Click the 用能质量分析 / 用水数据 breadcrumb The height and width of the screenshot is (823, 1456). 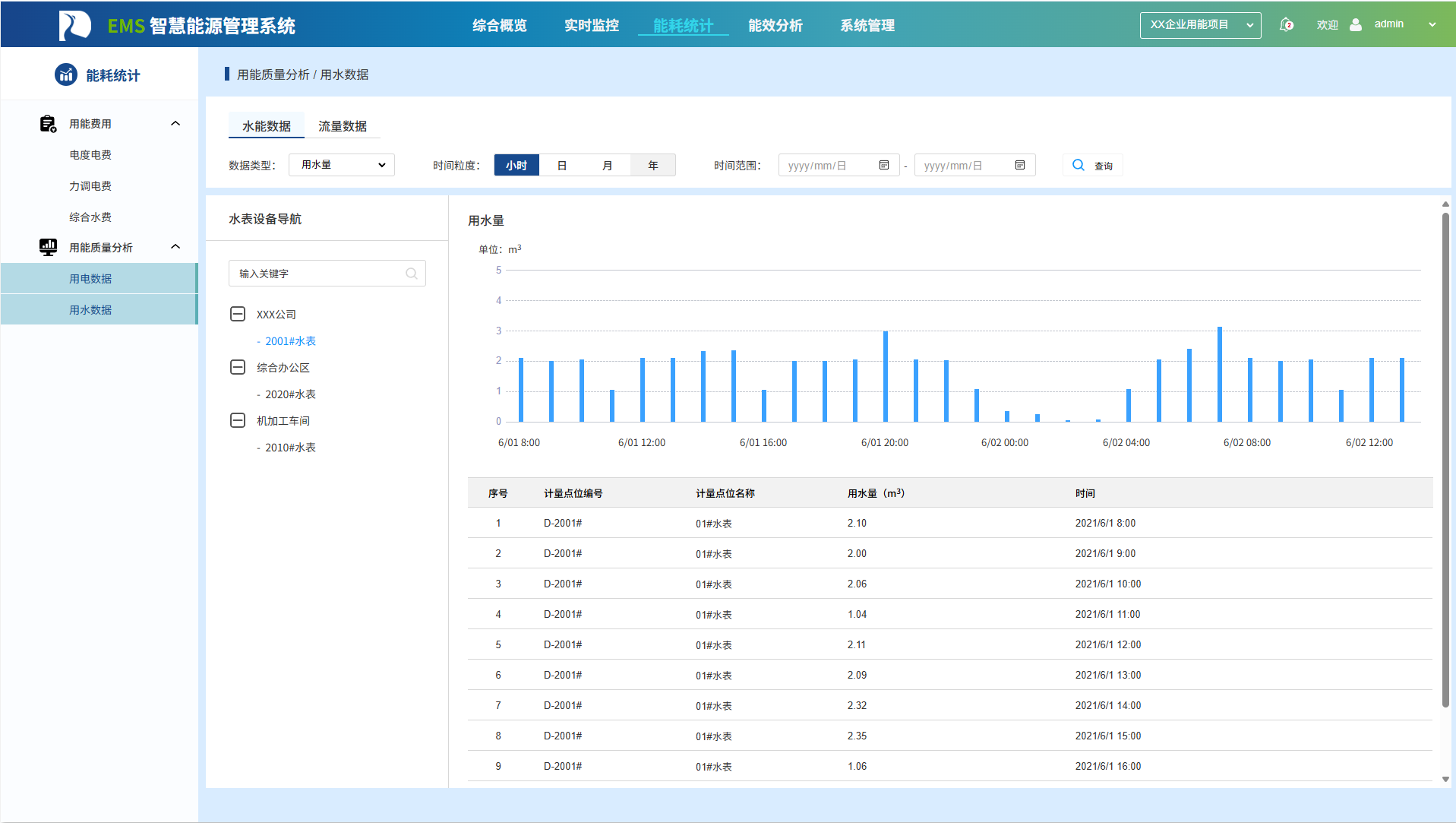[x=303, y=74]
